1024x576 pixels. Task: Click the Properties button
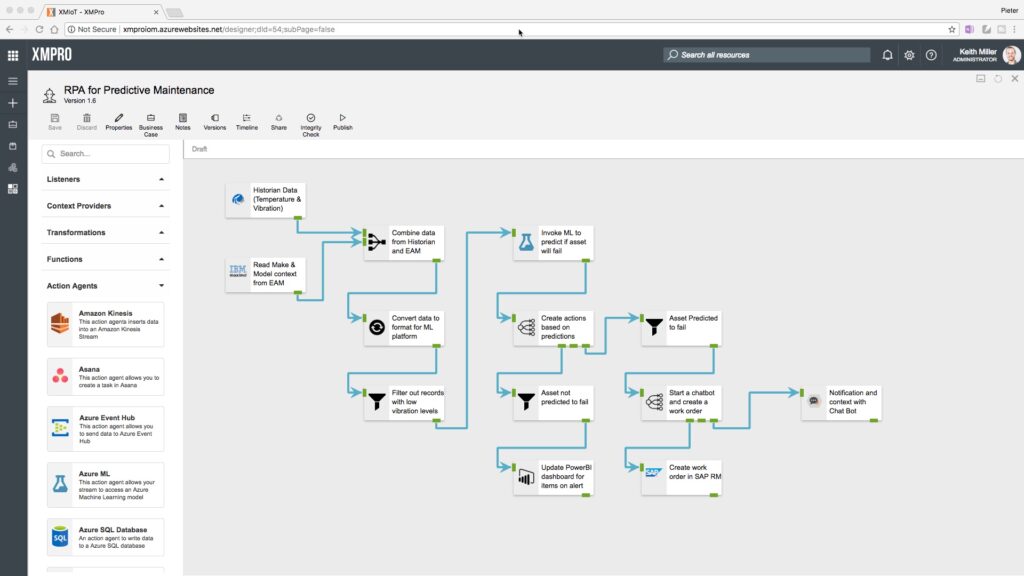118,122
